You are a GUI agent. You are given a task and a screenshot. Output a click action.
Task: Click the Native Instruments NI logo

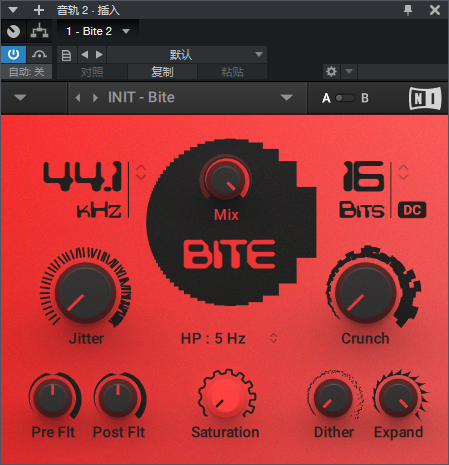point(425,98)
